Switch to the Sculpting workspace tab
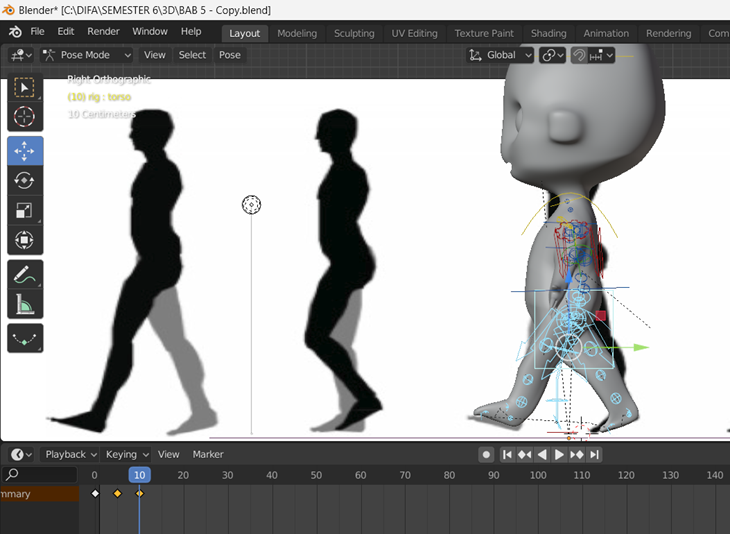The height and width of the screenshot is (534, 730). click(x=354, y=34)
